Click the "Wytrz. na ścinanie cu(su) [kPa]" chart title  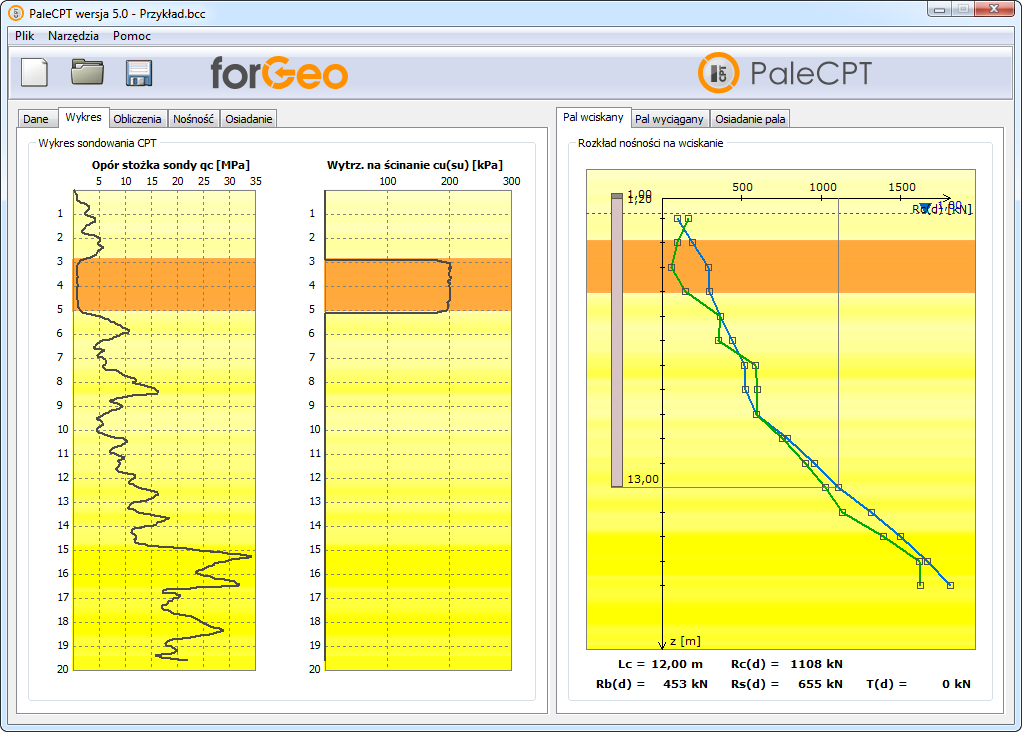point(415,165)
